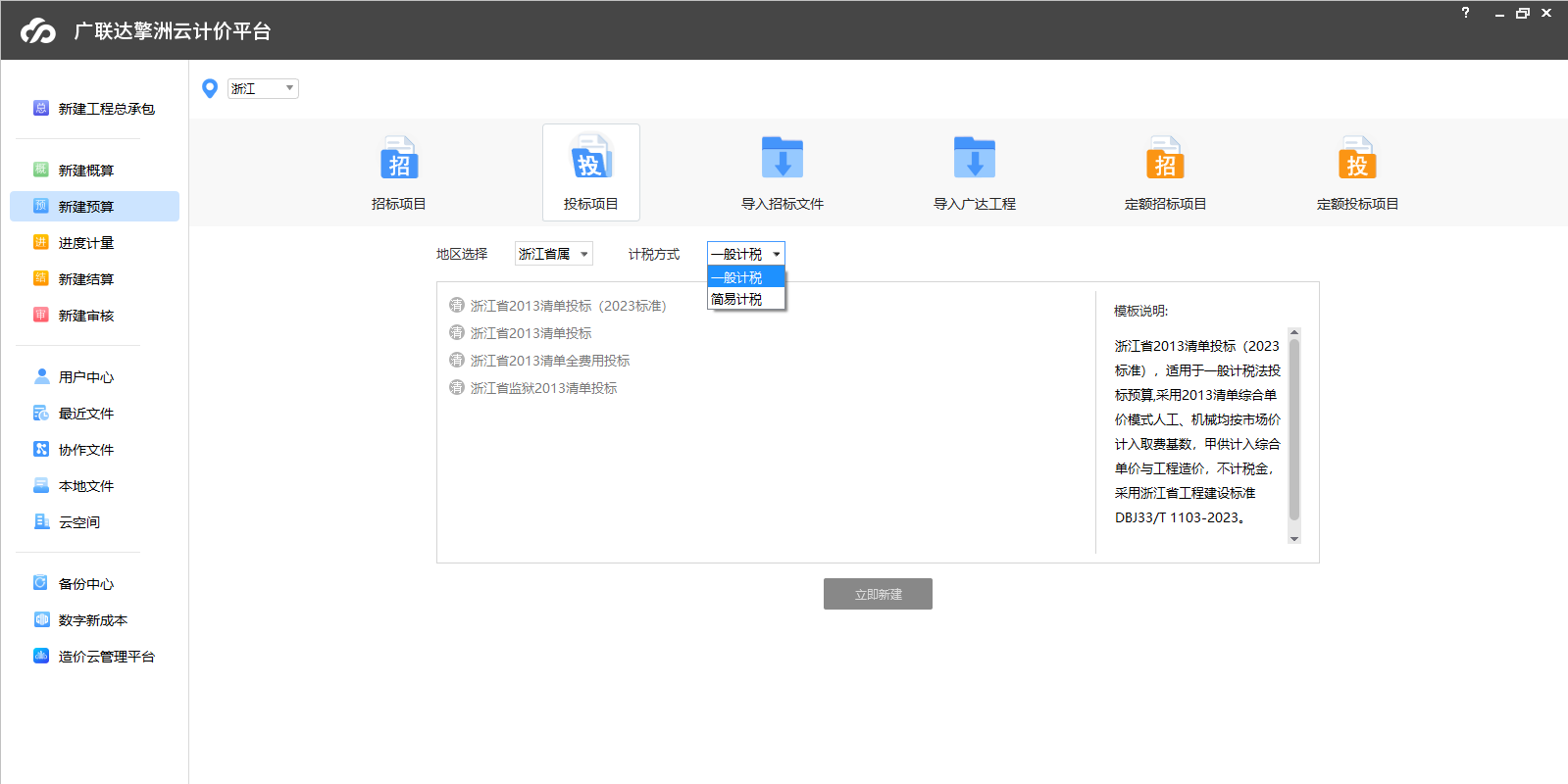This screenshot has width=1568, height=784.
Task: Click the 导入广达工程 folder icon
Action: [974, 158]
